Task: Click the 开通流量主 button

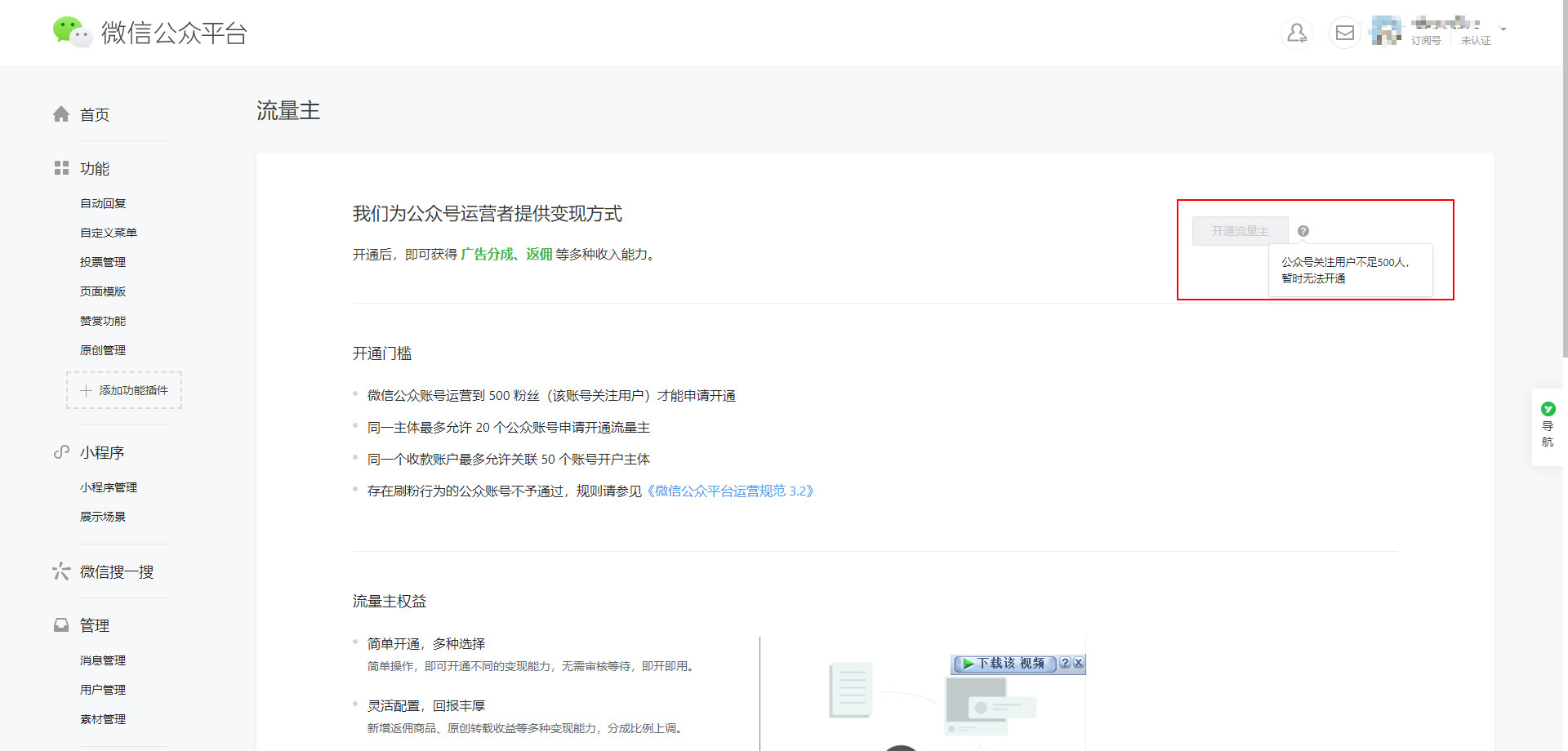Action: coord(1240,231)
